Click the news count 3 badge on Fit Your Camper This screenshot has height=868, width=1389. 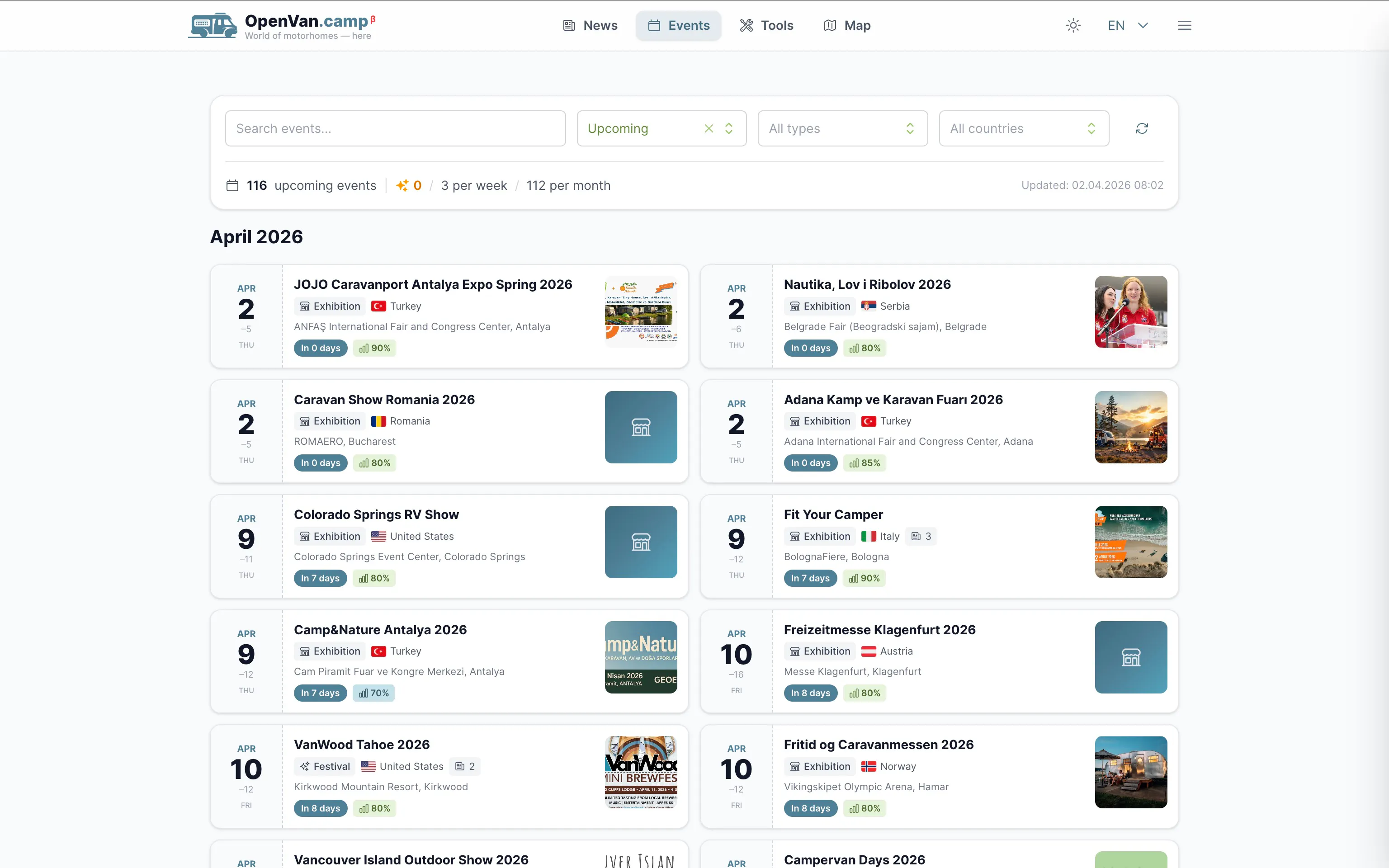921,536
